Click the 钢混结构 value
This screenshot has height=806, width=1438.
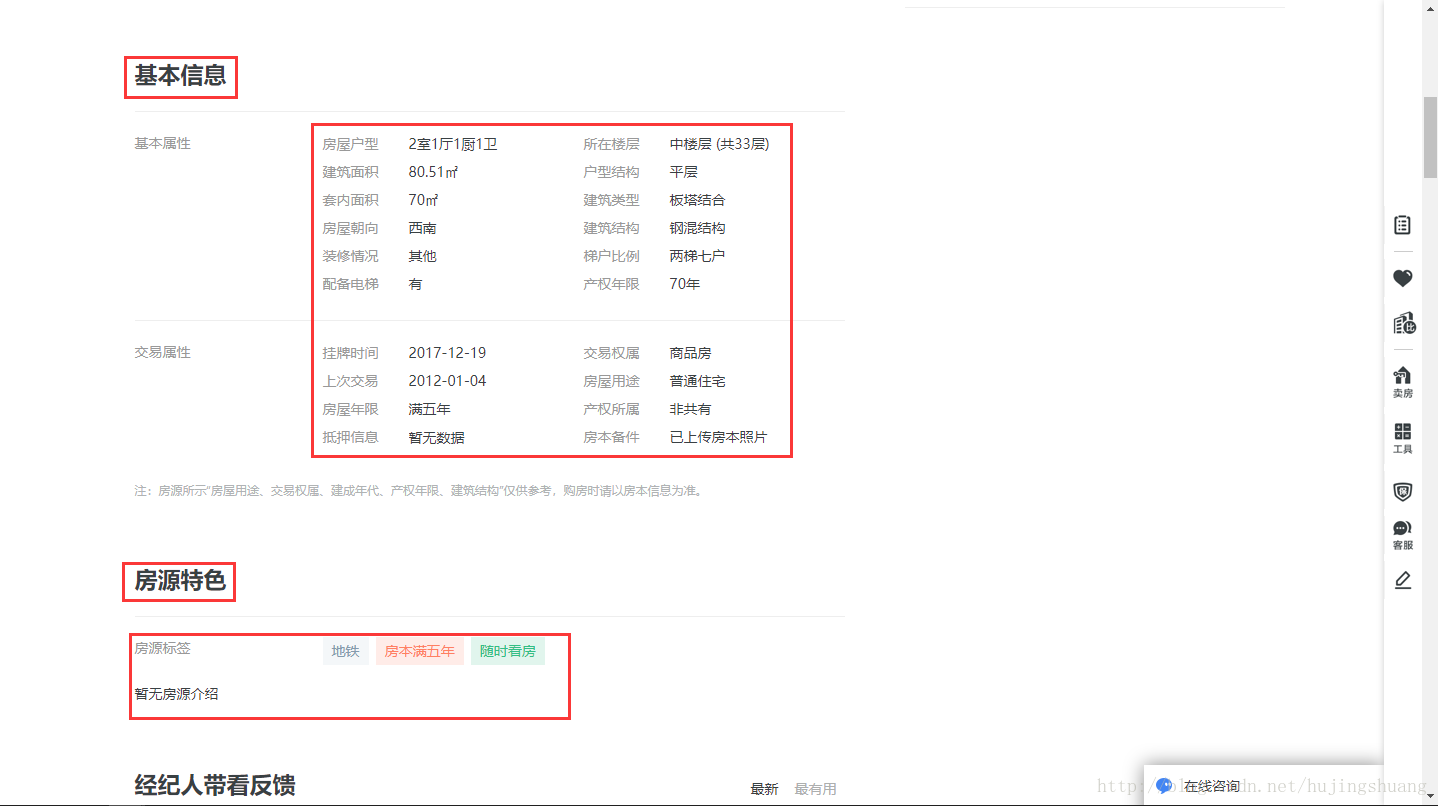click(x=698, y=228)
